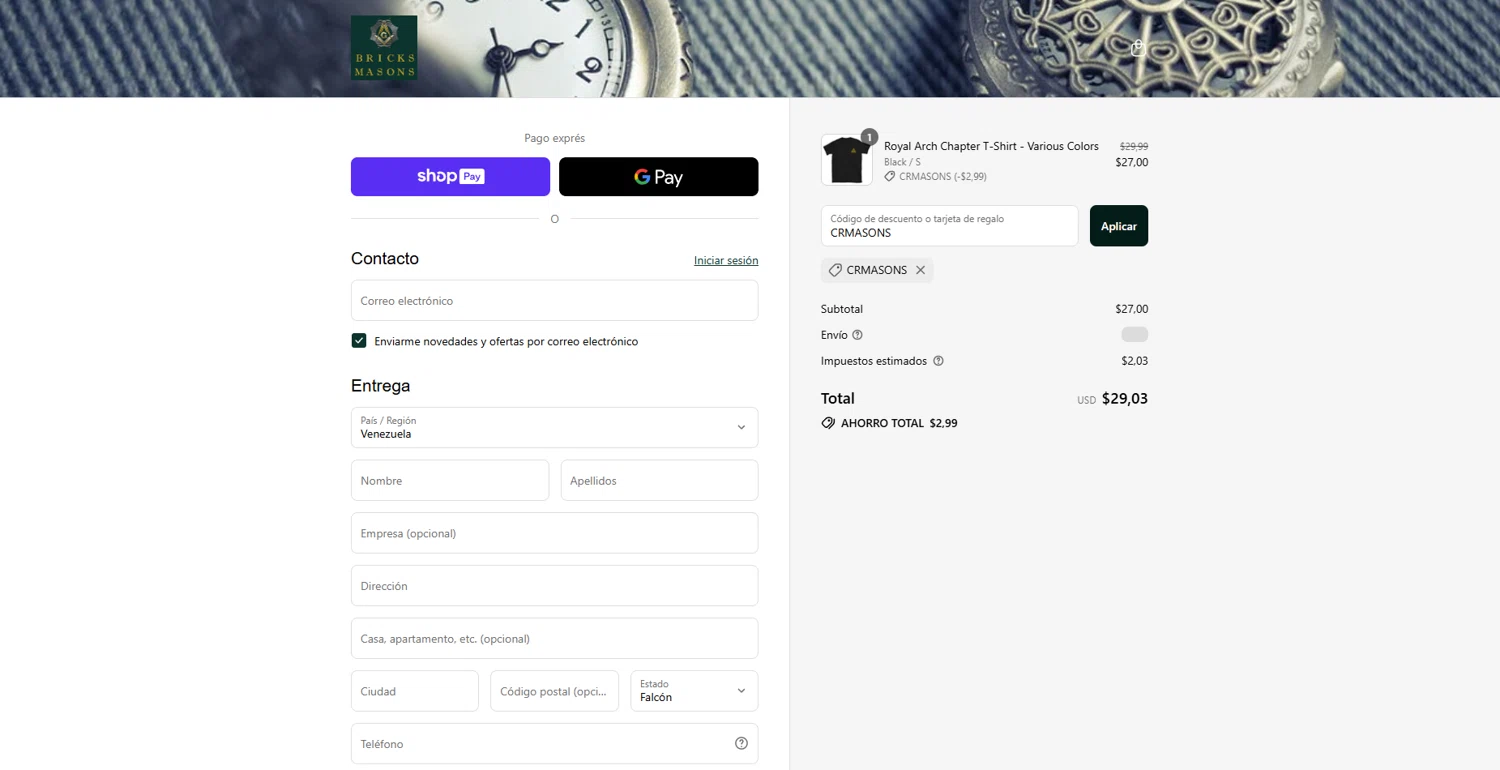Focus the discount code or gift card field
Screen dimensions: 1500x770
(949, 226)
